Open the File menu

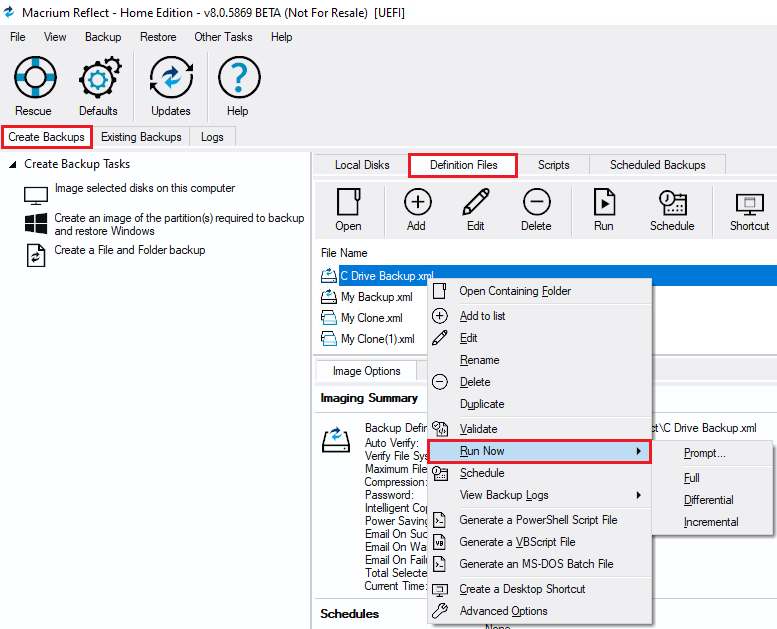pyautogui.click(x=18, y=37)
